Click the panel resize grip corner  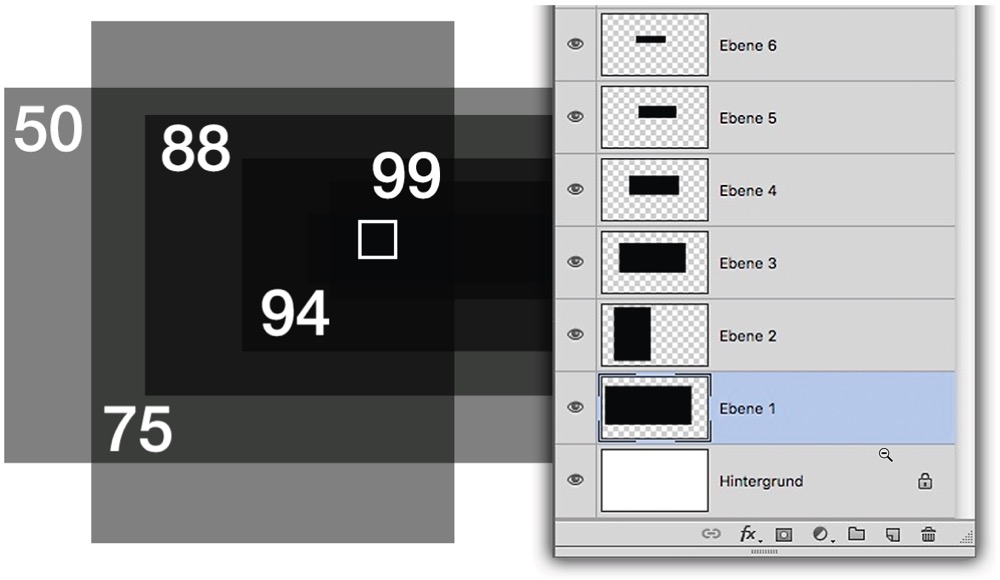pyautogui.click(x=968, y=538)
